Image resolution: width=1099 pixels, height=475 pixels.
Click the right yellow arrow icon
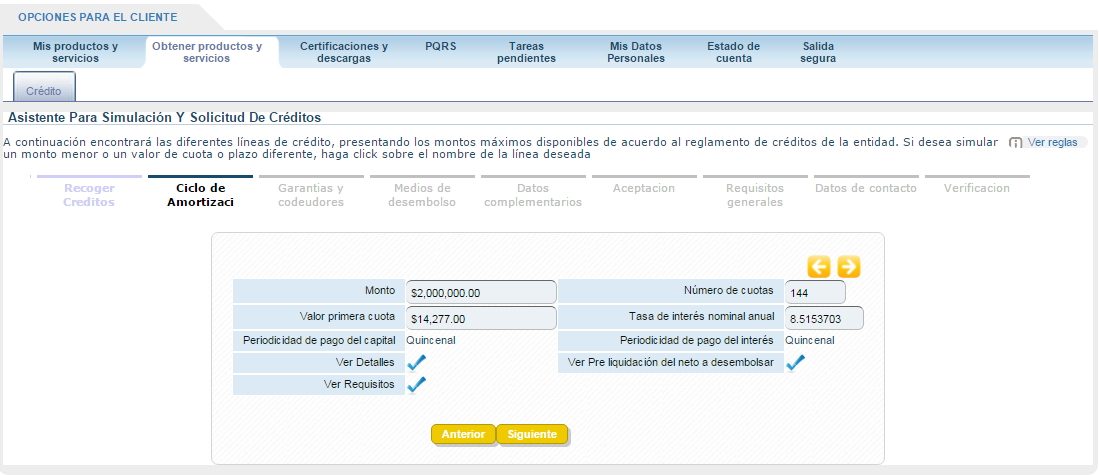click(x=849, y=266)
